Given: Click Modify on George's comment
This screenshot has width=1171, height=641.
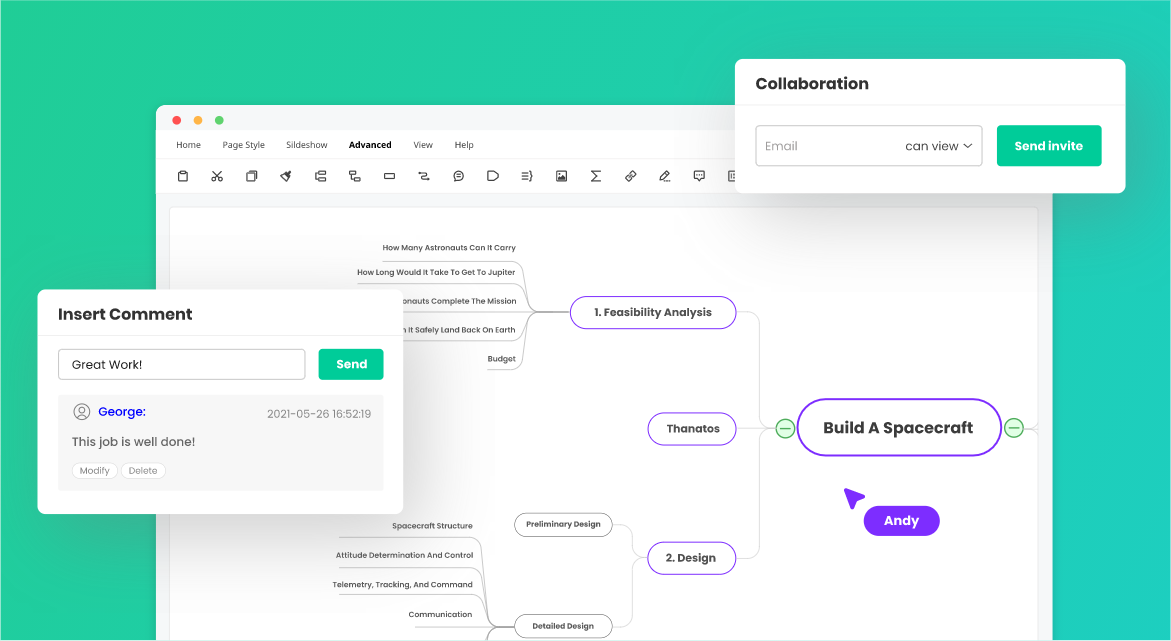Looking at the screenshot, I should click(94, 471).
